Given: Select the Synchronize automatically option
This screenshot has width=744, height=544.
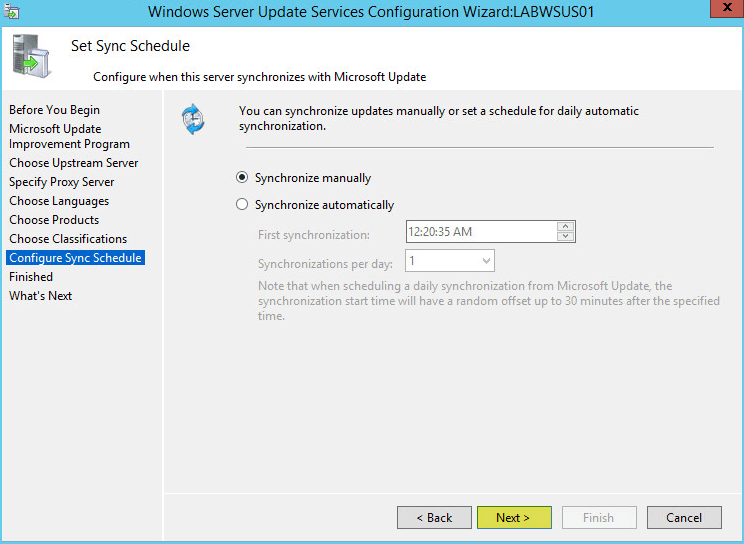Looking at the screenshot, I should [241, 205].
